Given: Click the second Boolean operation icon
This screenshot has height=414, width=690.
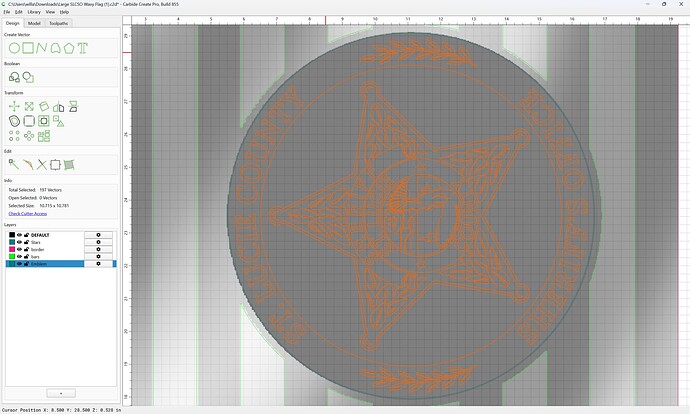Looking at the screenshot, I should click(x=28, y=77).
